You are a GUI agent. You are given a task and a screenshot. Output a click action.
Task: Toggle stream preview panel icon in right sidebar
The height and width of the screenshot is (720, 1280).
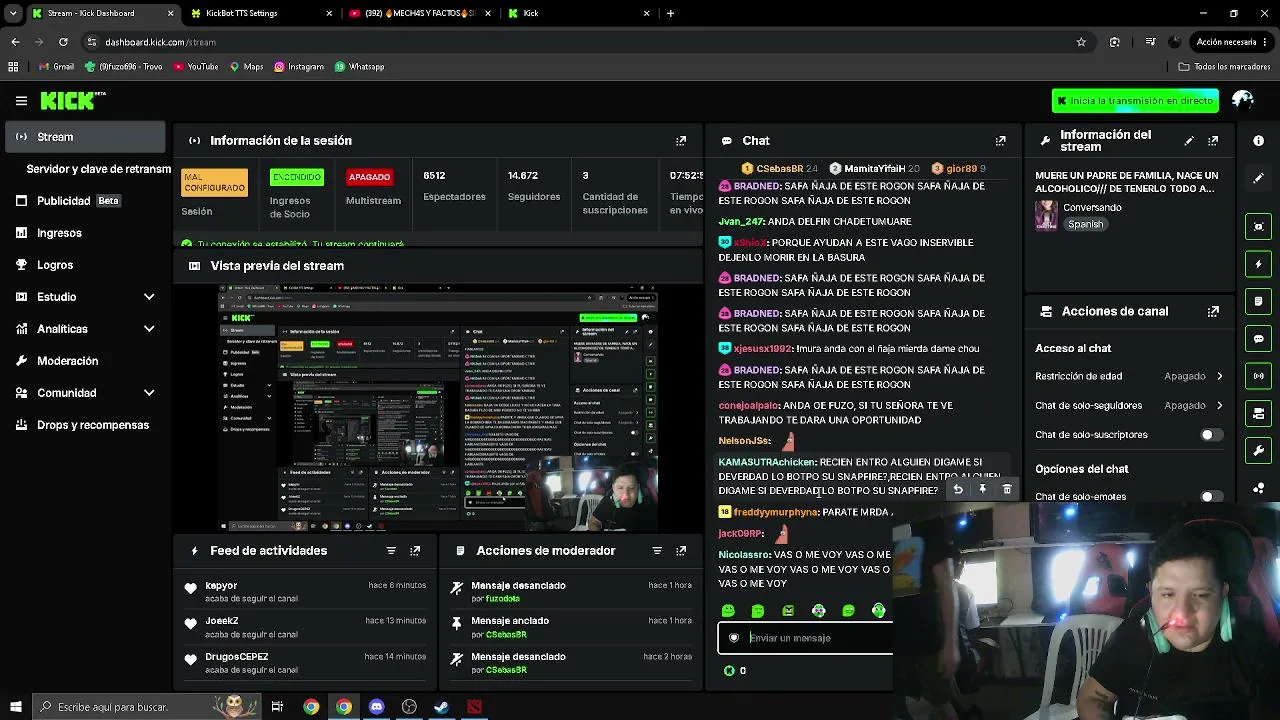coord(1259,227)
